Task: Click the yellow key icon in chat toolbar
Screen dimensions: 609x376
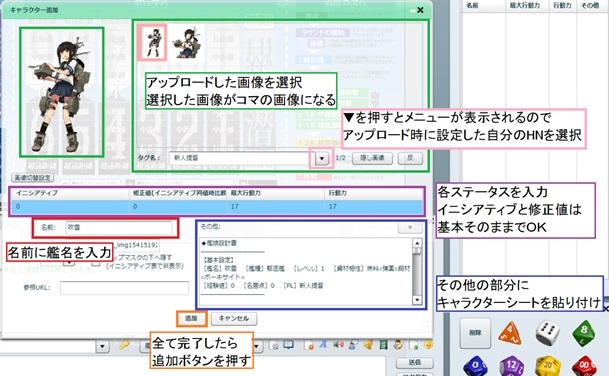Action: click(x=125, y=345)
